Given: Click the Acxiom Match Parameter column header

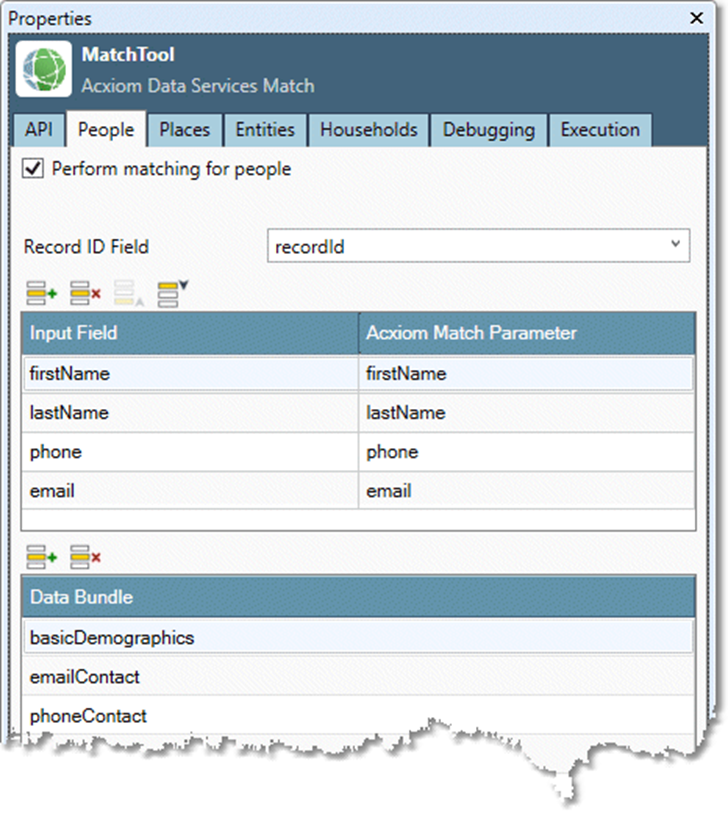Looking at the screenshot, I should click(x=525, y=333).
